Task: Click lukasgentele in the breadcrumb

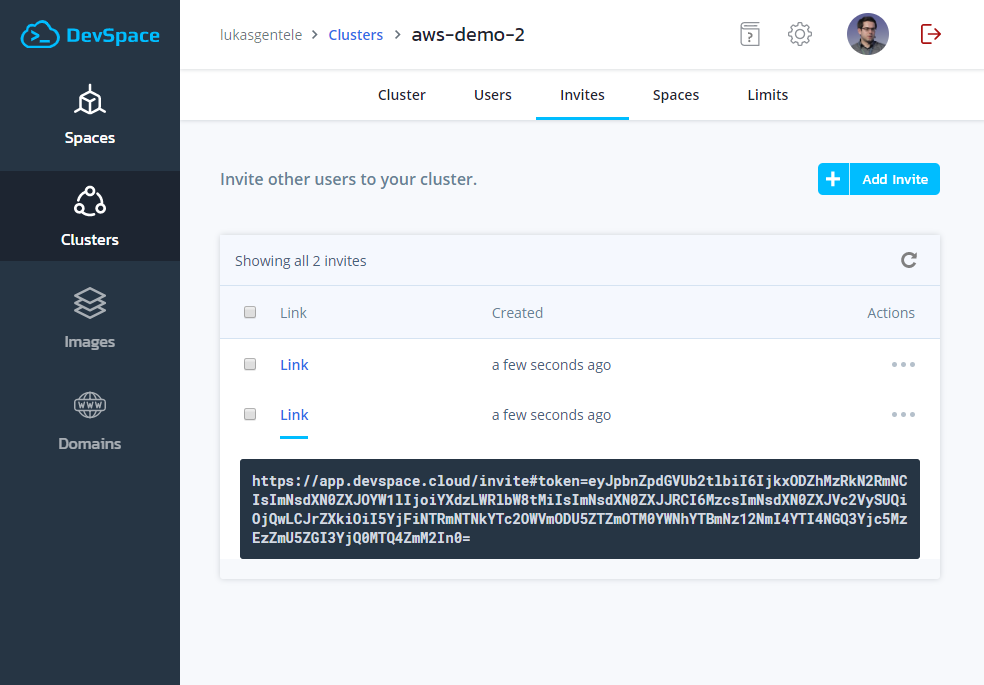Action: pos(261,35)
